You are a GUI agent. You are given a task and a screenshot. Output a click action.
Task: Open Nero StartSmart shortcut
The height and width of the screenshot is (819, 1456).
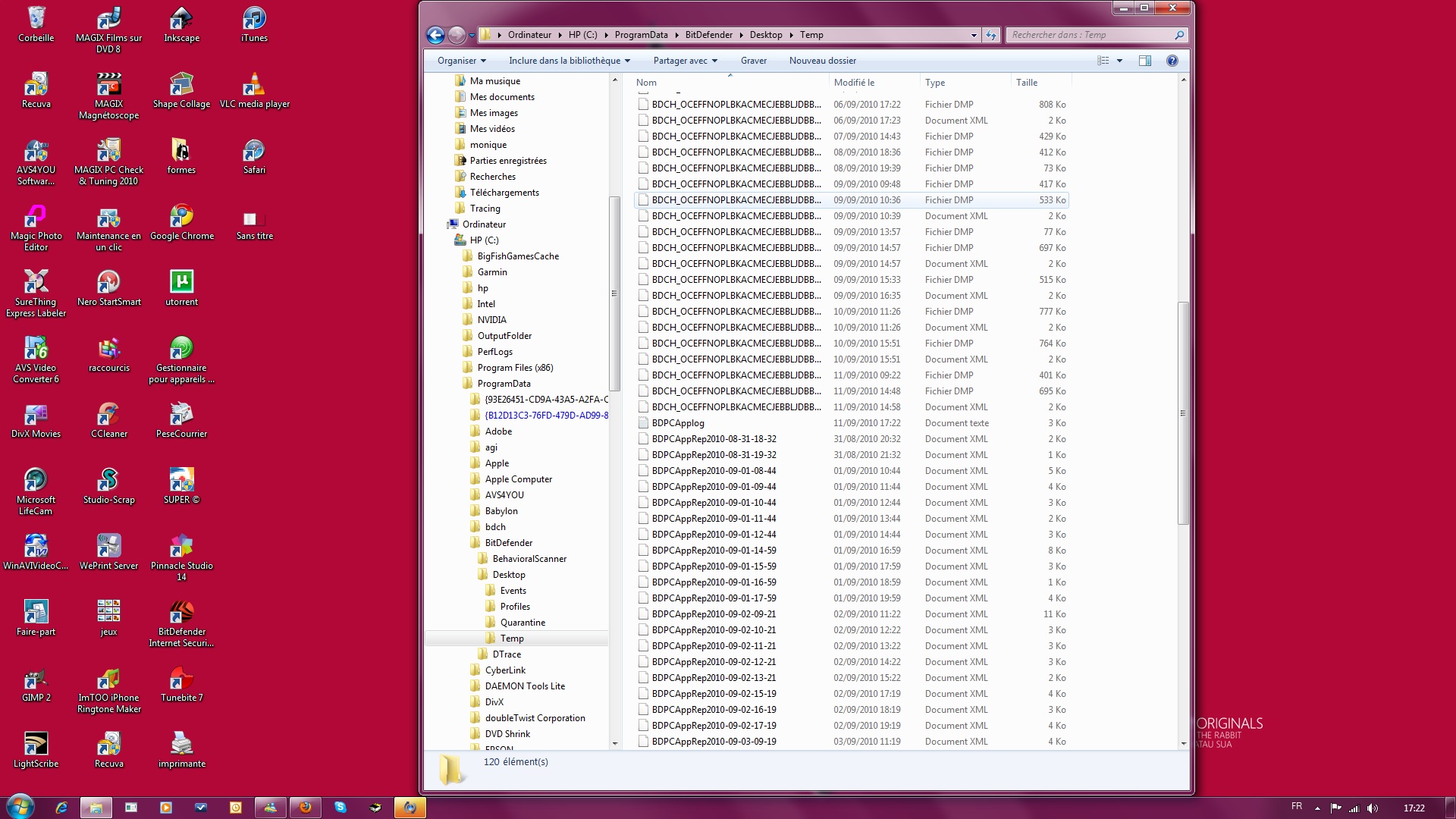click(108, 288)
